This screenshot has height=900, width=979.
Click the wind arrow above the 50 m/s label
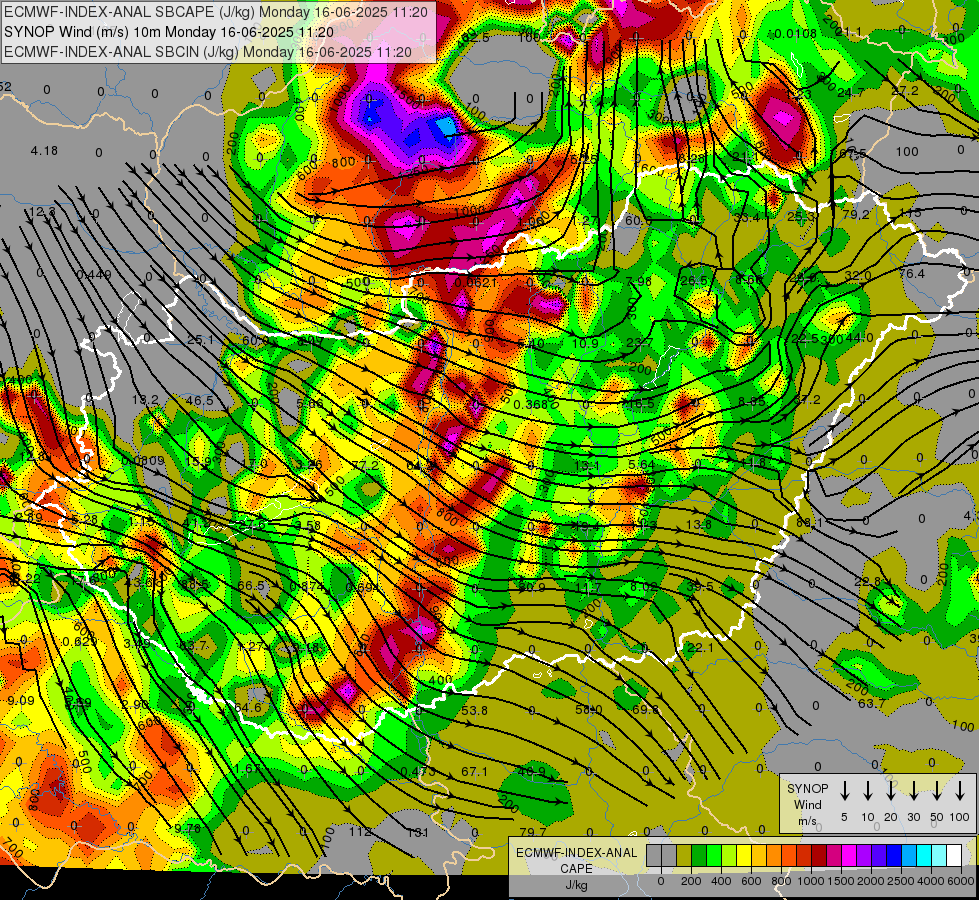tap(937, 790)
